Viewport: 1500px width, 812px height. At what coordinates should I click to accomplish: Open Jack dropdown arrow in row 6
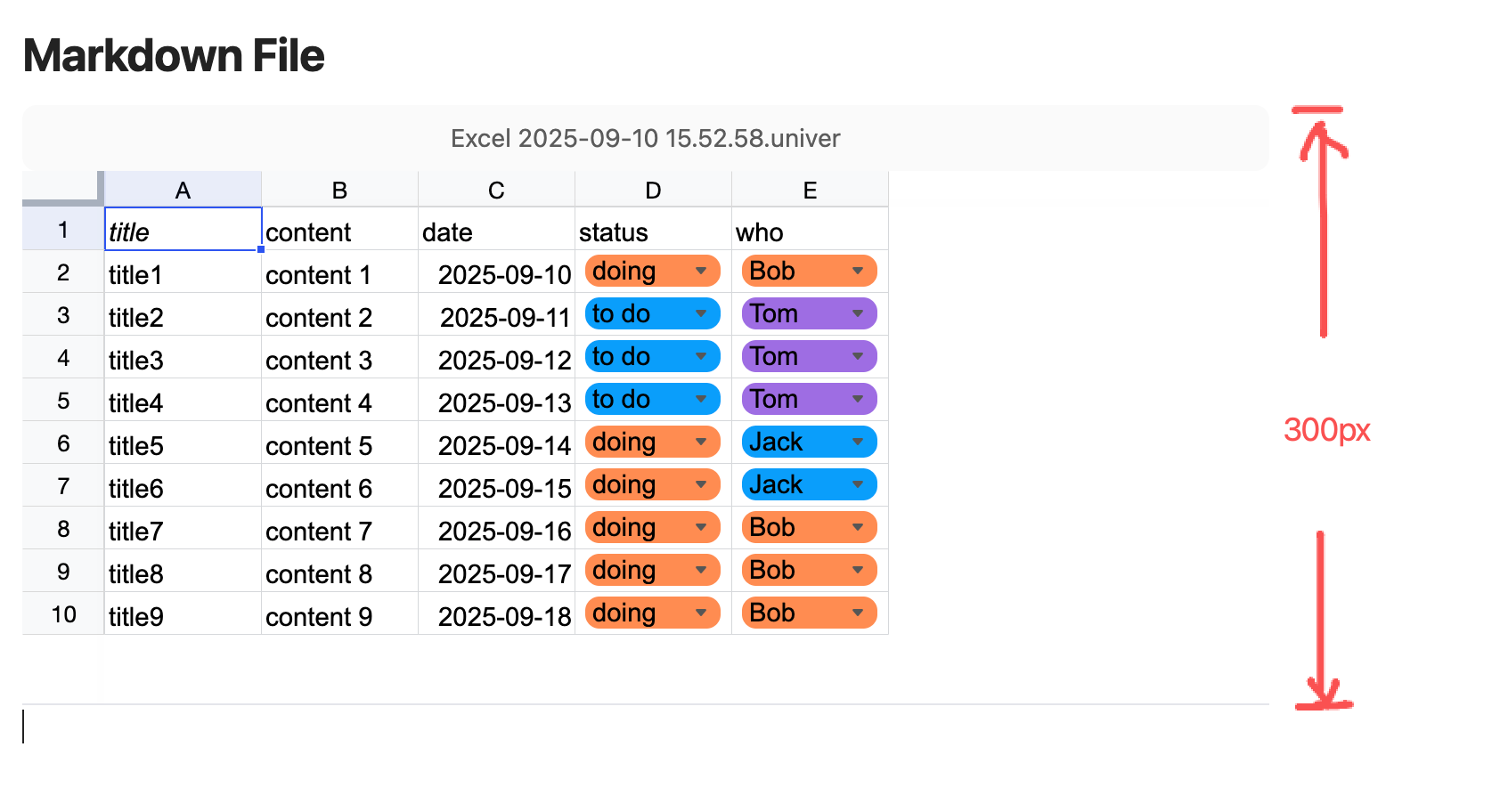tap(858, 443)
